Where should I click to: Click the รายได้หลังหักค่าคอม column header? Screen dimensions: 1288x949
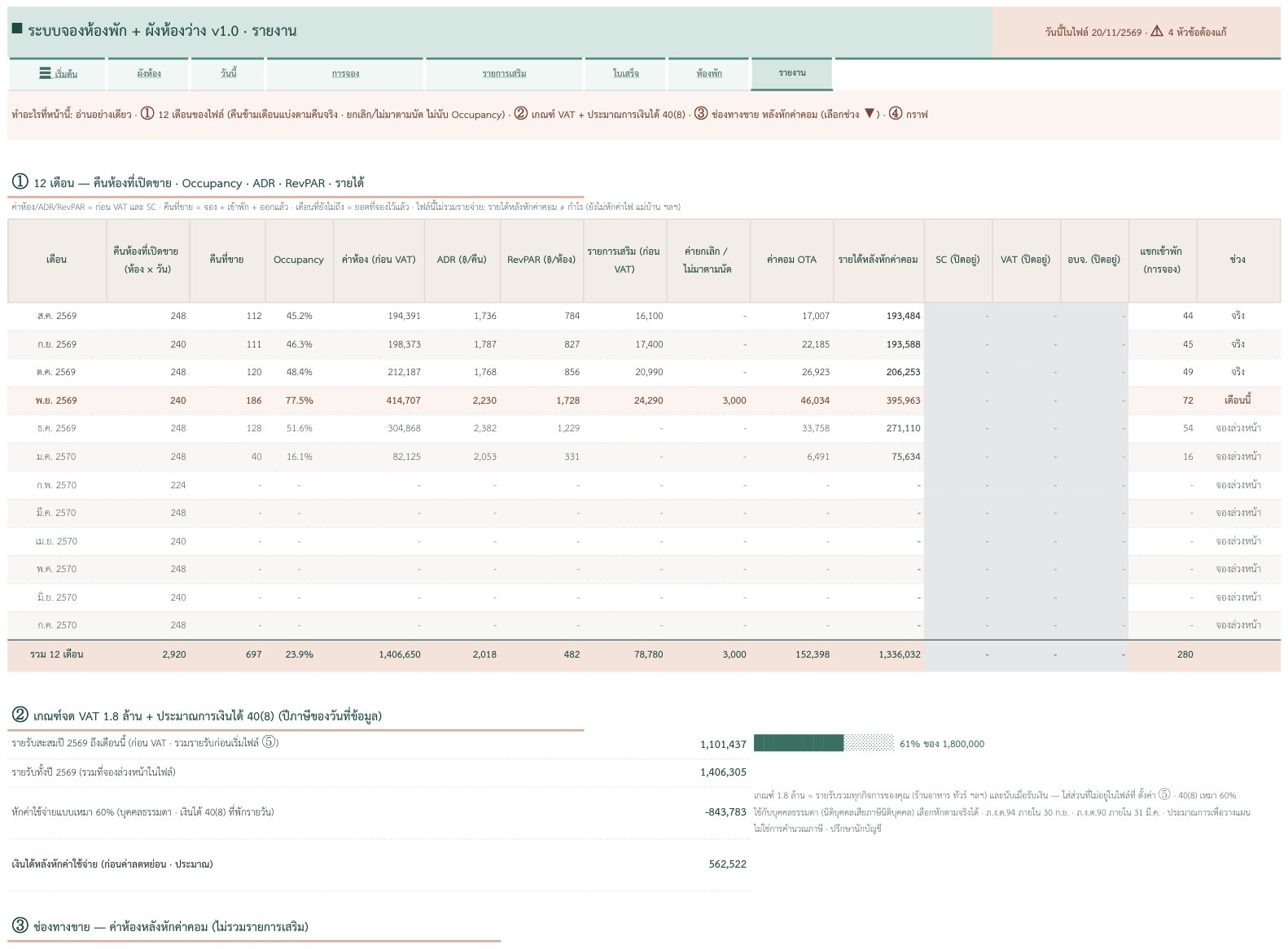point(878,260)
